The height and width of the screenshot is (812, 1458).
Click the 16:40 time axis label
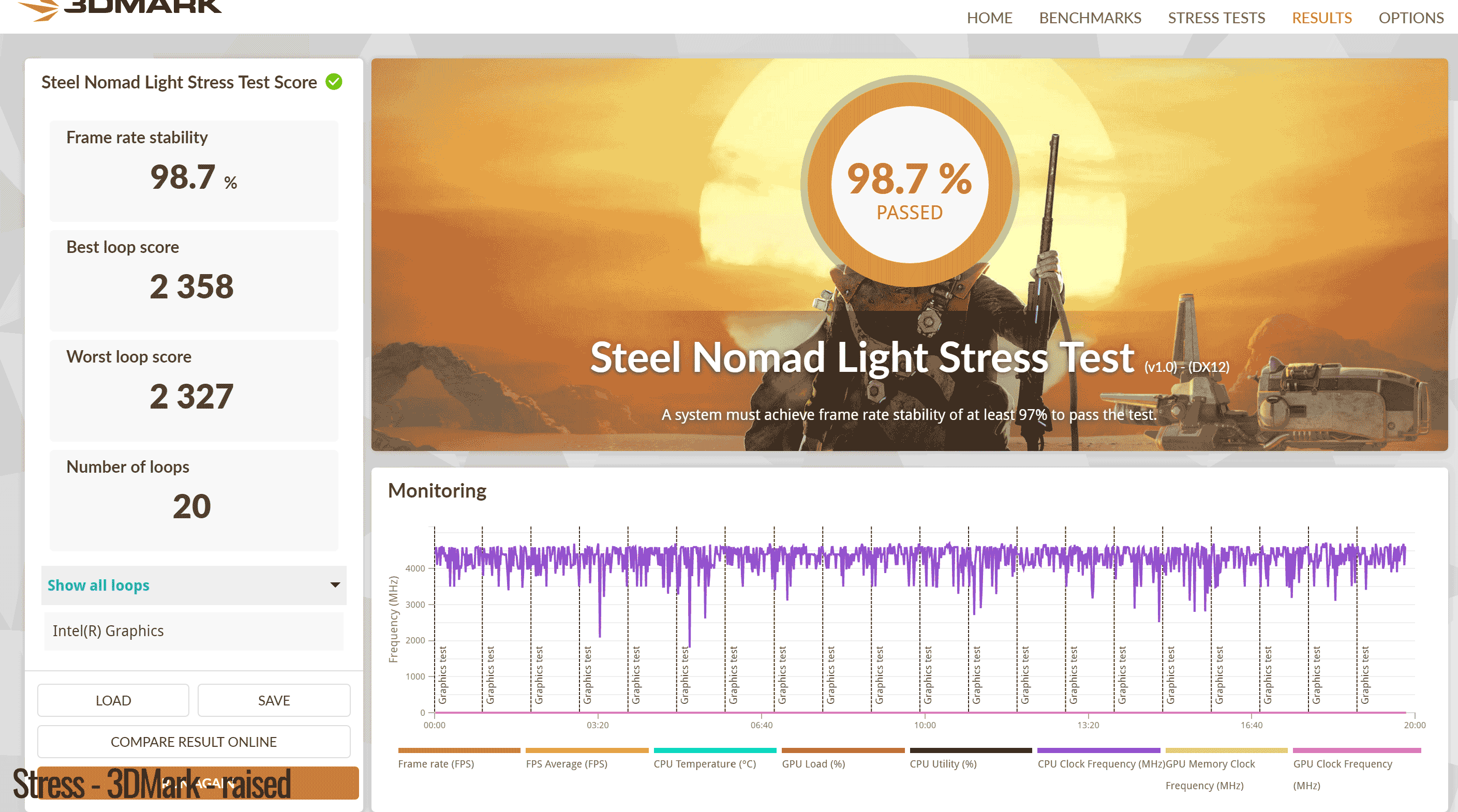1252,726
